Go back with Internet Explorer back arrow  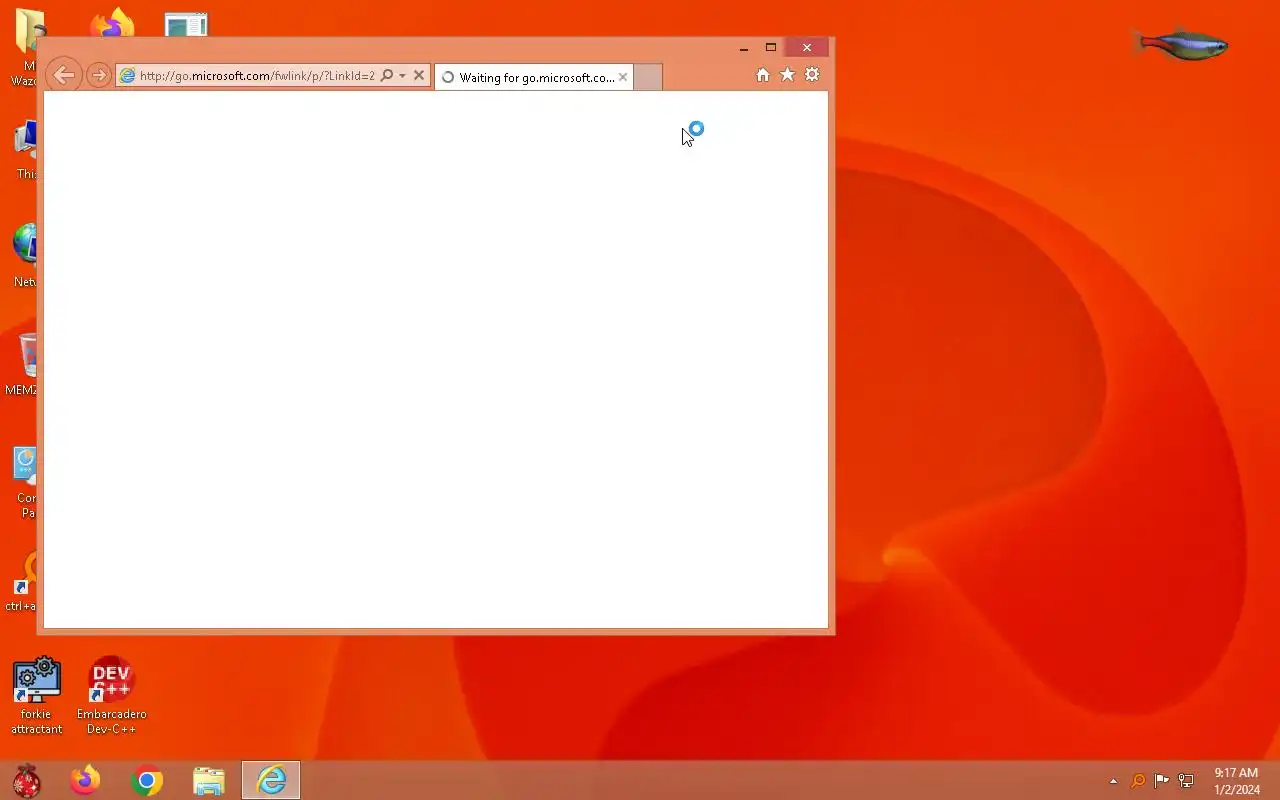(64, 75)
